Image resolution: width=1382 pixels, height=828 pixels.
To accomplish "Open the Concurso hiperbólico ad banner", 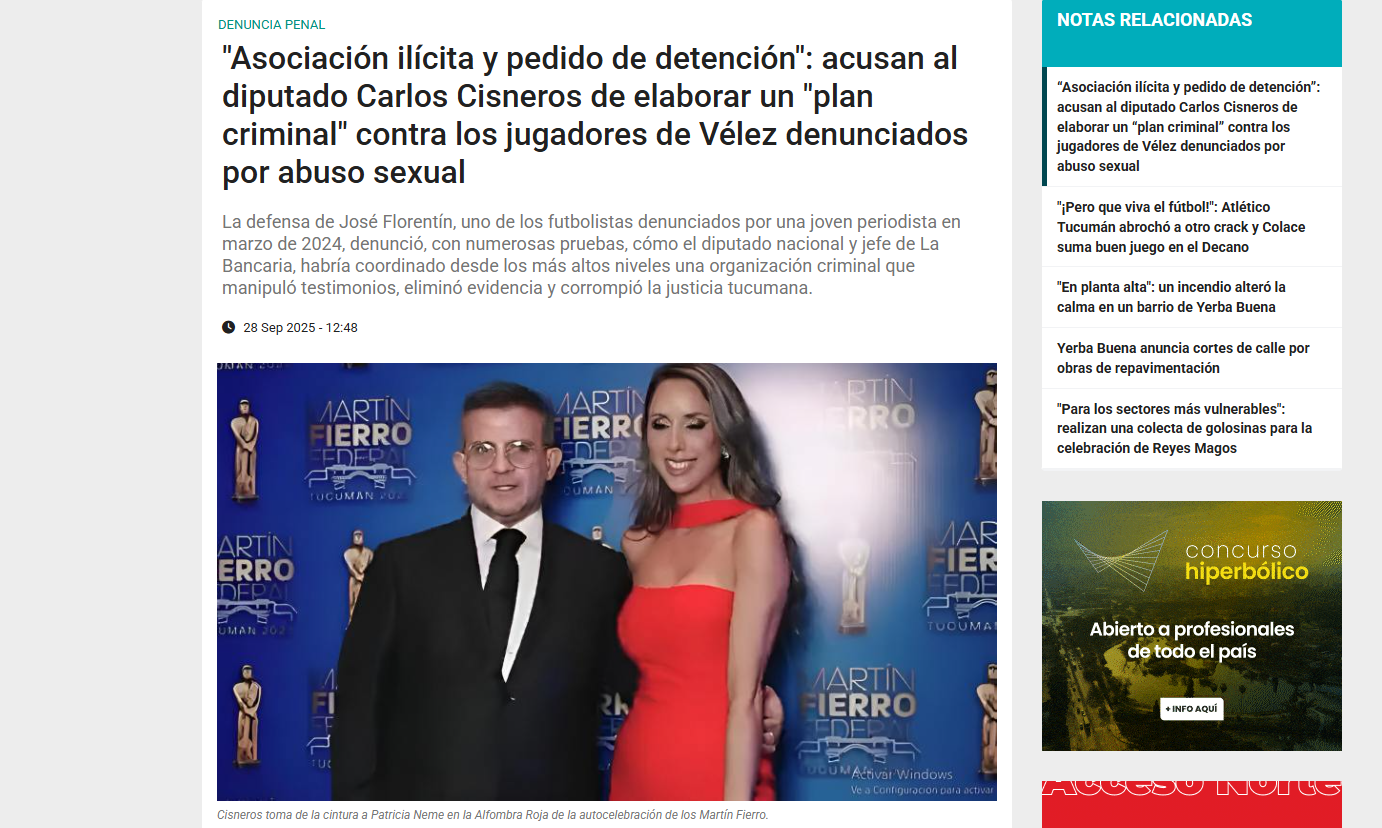I will (1192, 626).
